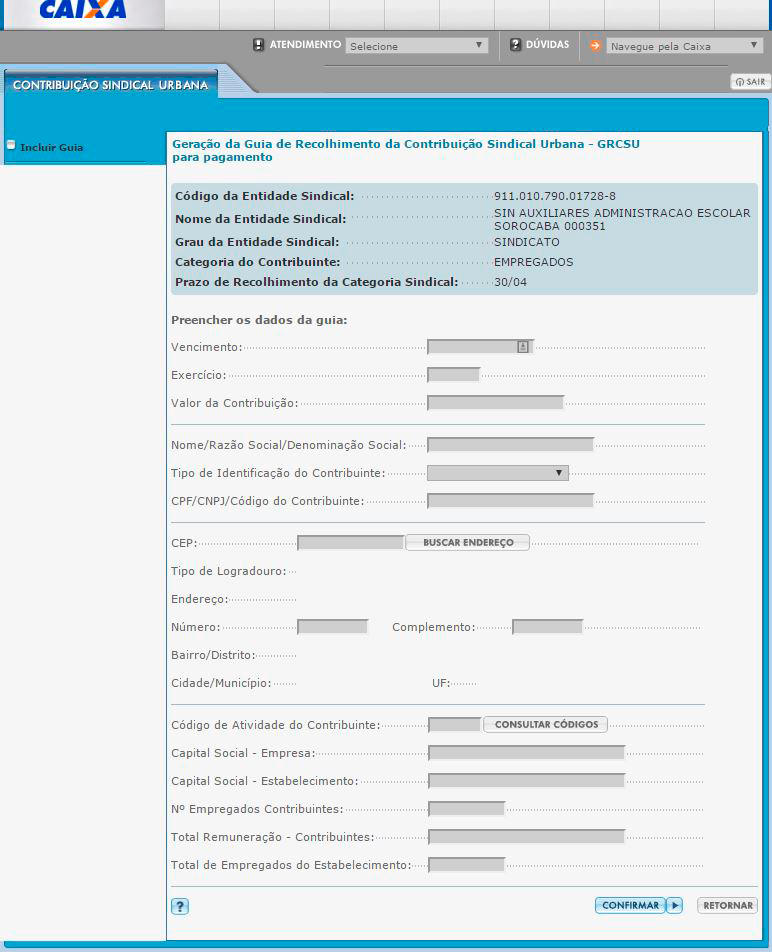Image resolution: width=772 pixels, height=952 pixels.
Task: Click the Dúvidas question mark icon
Action: click(x=515, y=45)
